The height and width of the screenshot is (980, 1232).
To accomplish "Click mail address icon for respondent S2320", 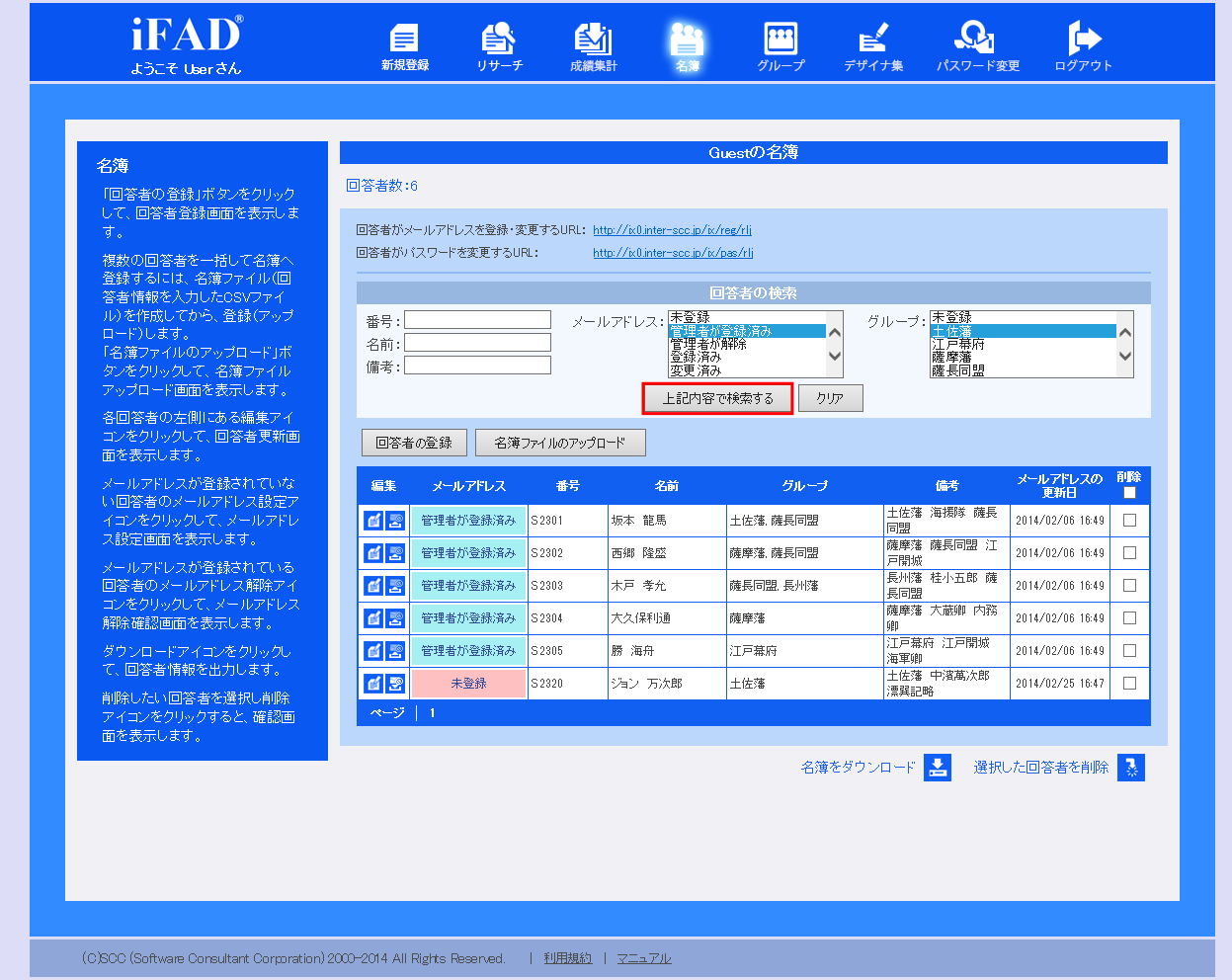I will (395, 684).
